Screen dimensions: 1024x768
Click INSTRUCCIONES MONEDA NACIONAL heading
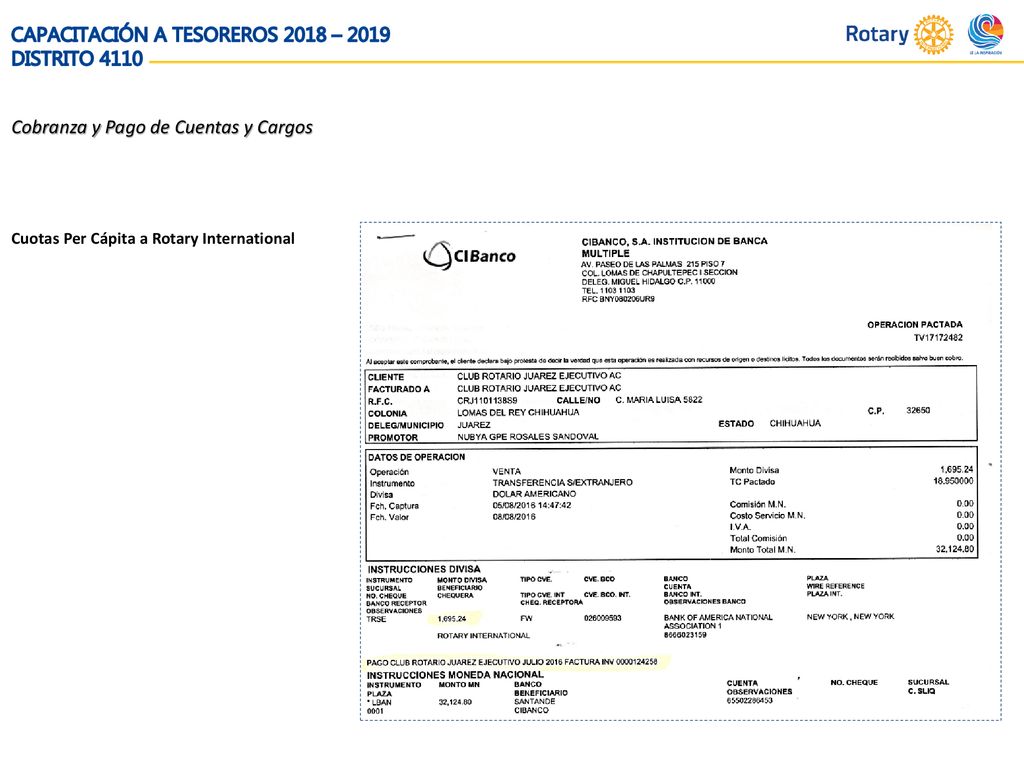[x=455, y=675]
